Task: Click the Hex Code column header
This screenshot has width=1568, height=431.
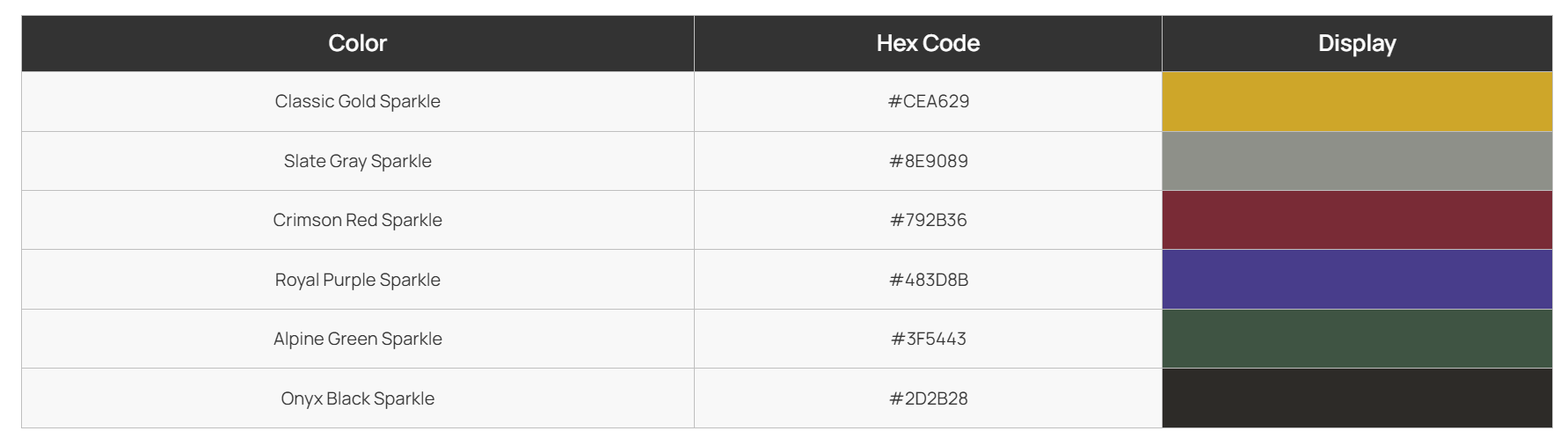Action: point(928,43)
